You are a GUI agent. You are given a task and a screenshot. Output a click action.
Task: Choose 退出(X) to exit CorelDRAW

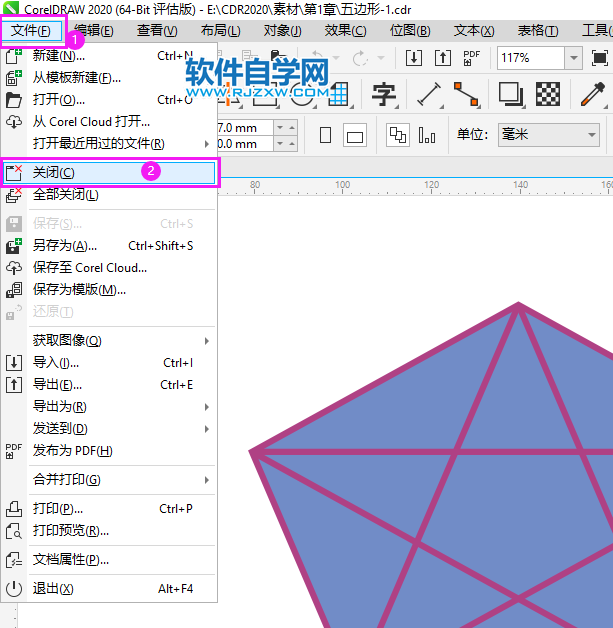point(109,589)
